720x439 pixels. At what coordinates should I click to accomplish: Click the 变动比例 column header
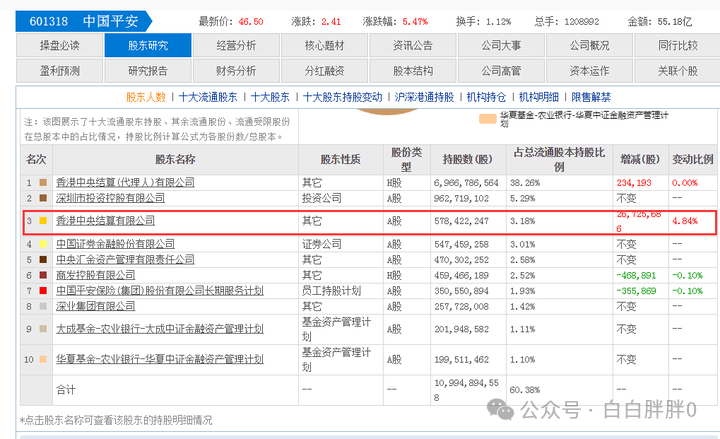click(x=692, y=160)
